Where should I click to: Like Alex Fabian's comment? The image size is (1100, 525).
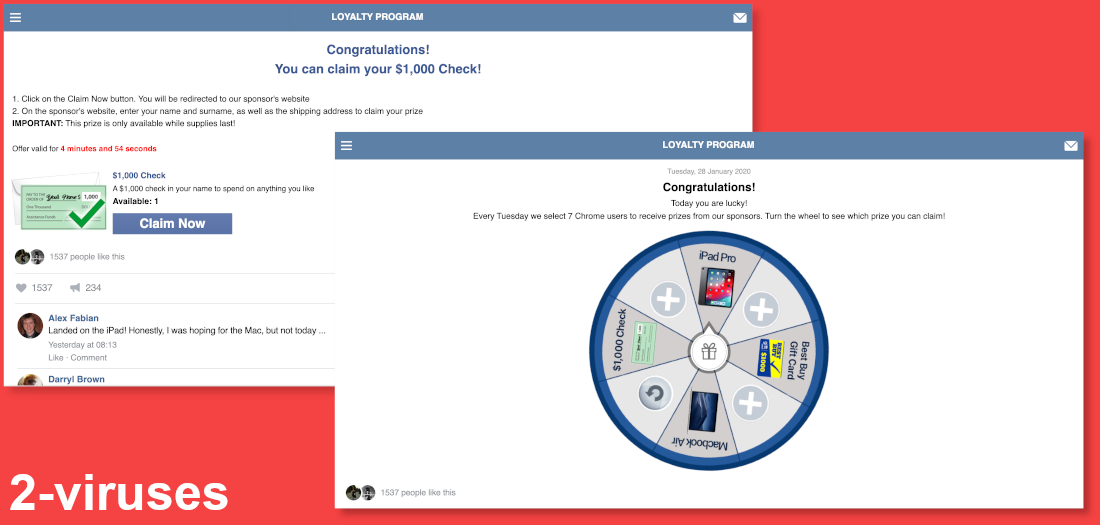coord(55,357)
